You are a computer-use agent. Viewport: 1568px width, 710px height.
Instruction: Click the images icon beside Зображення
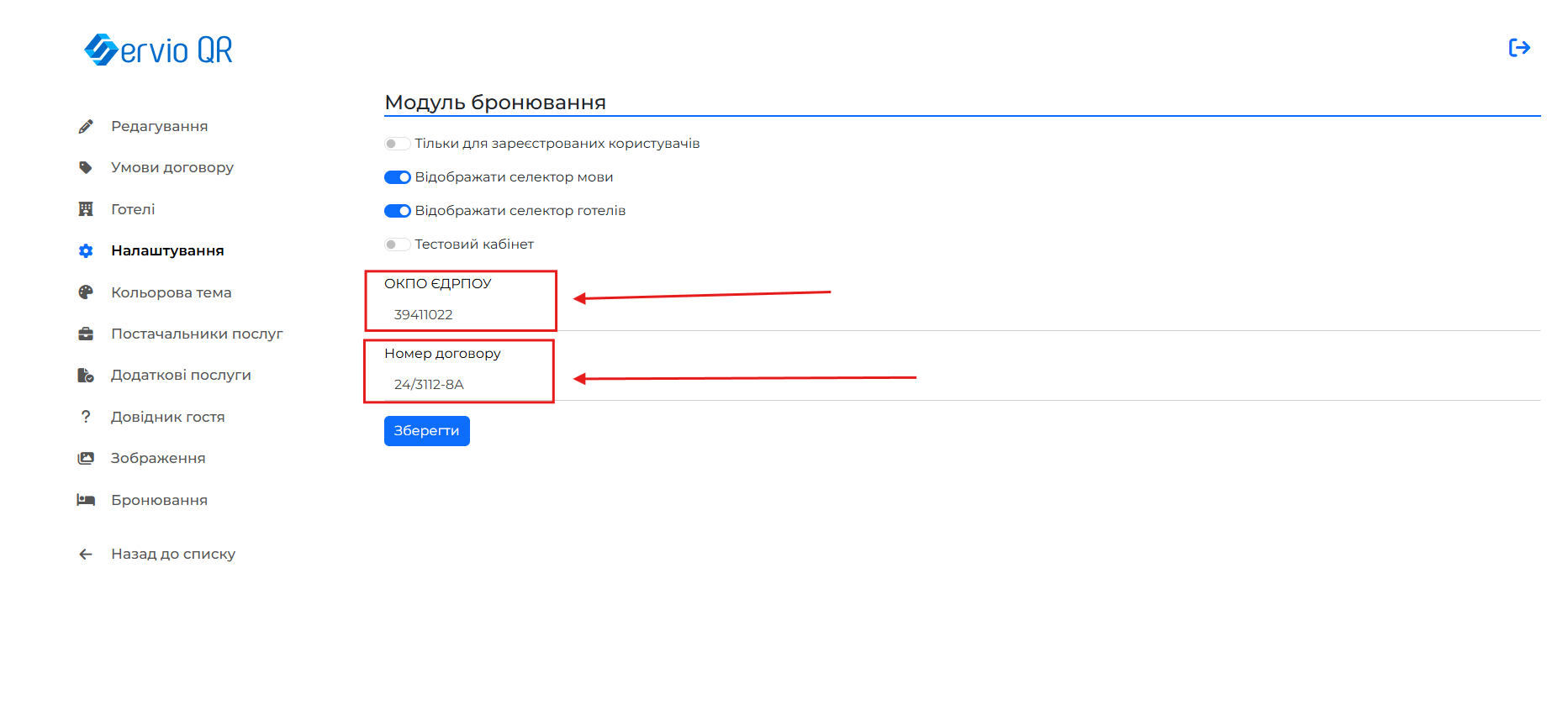[86, 458]
